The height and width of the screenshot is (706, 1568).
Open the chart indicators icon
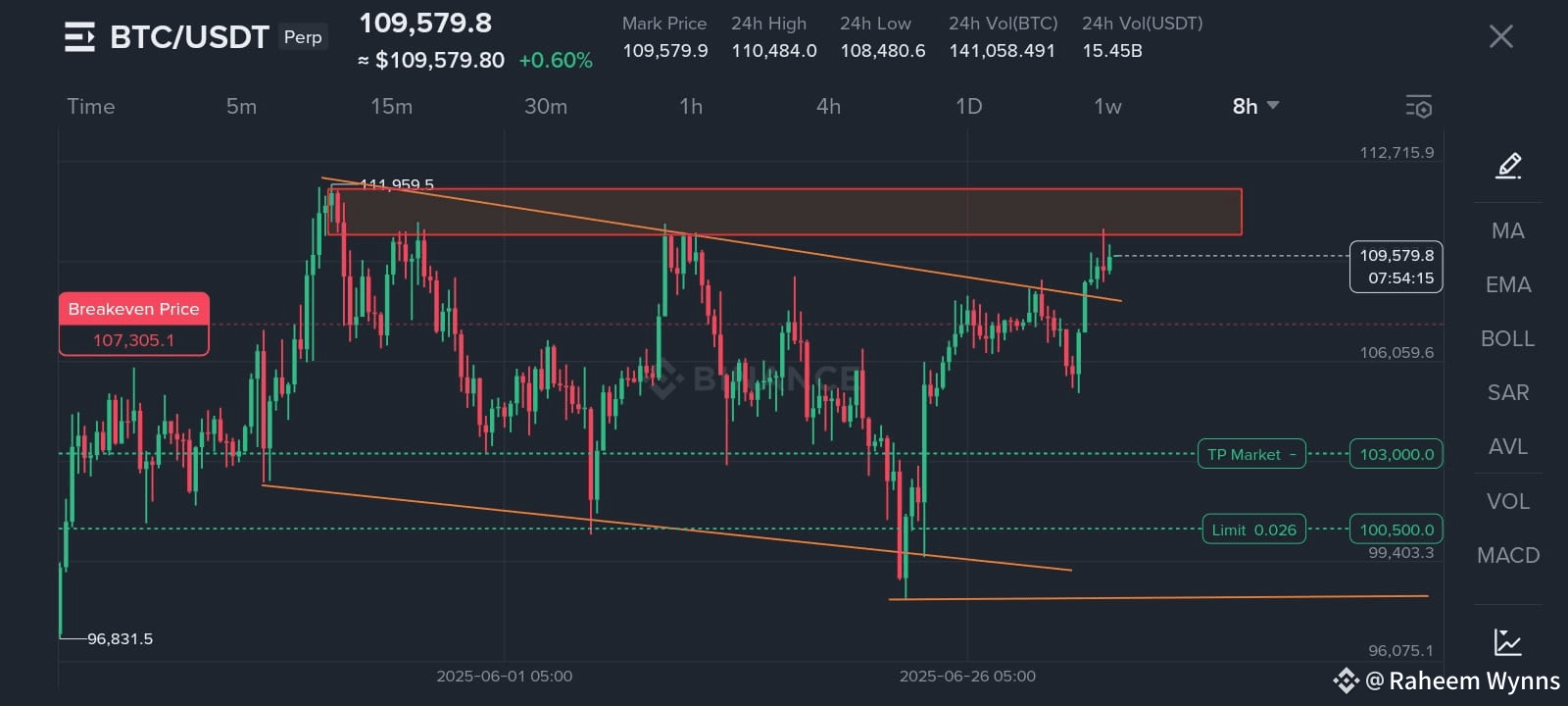(1508, 642)
